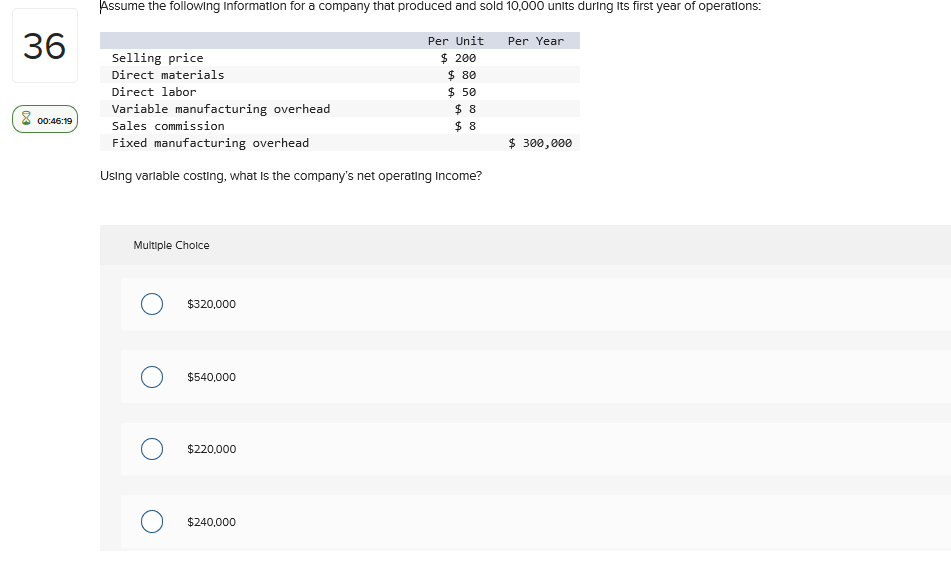Click the 00:46:19 countdown timer text
Image resolution: width=951 pixels, height=561 pixels.
tap(54, 121)
